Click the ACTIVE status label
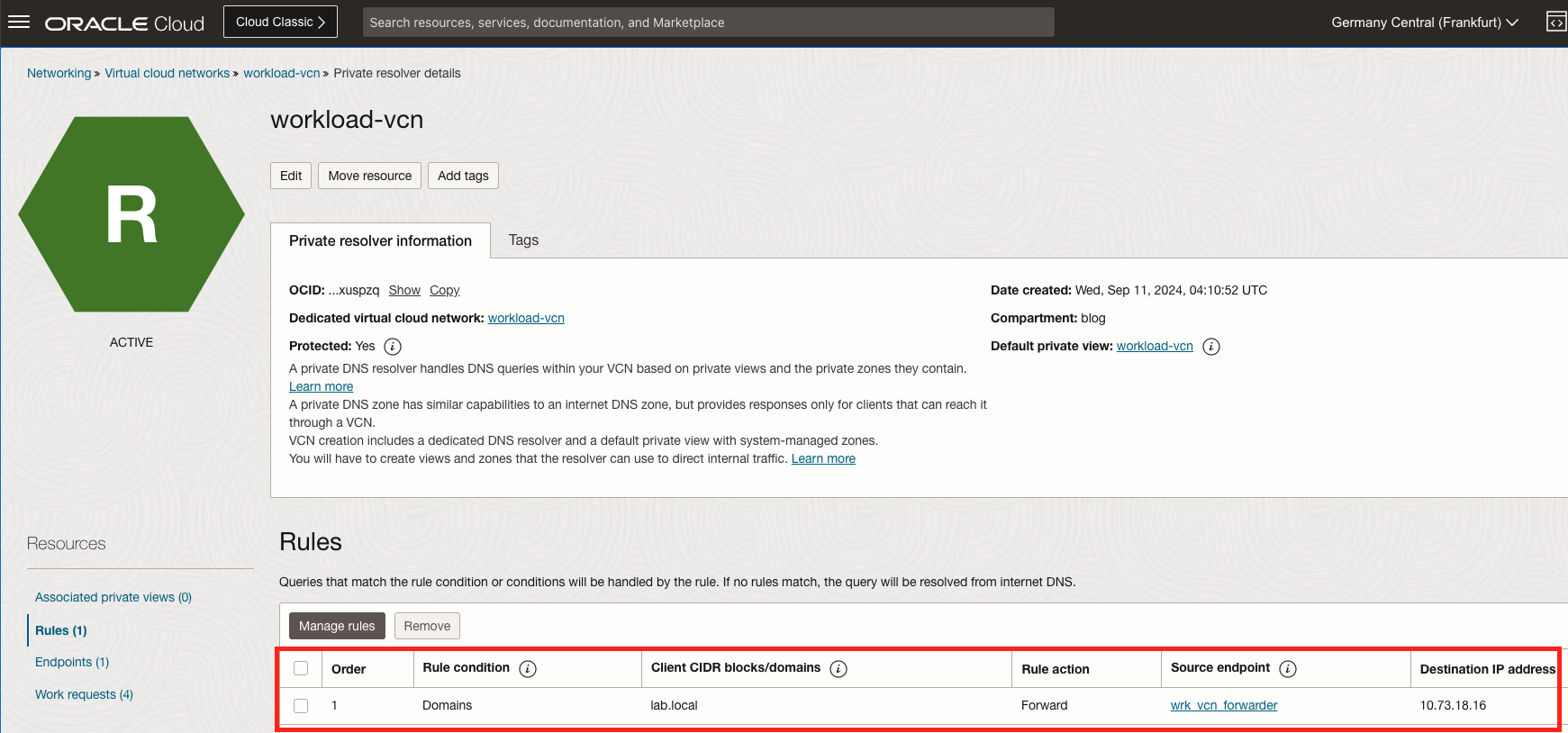This screenshot has height=733, width=1568. [131, 342]
